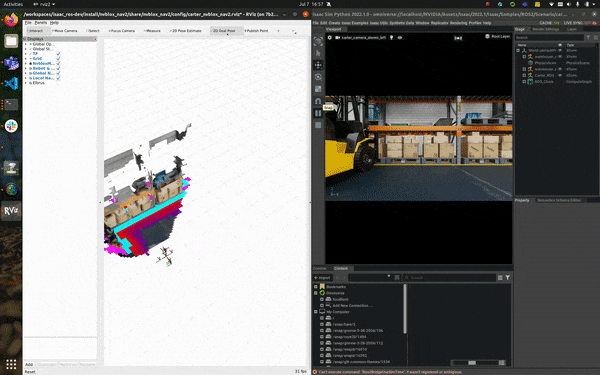Toggle the Snap magnet icon
The width and height of the screenshot is (600, 375).
[x=318, y=101]
